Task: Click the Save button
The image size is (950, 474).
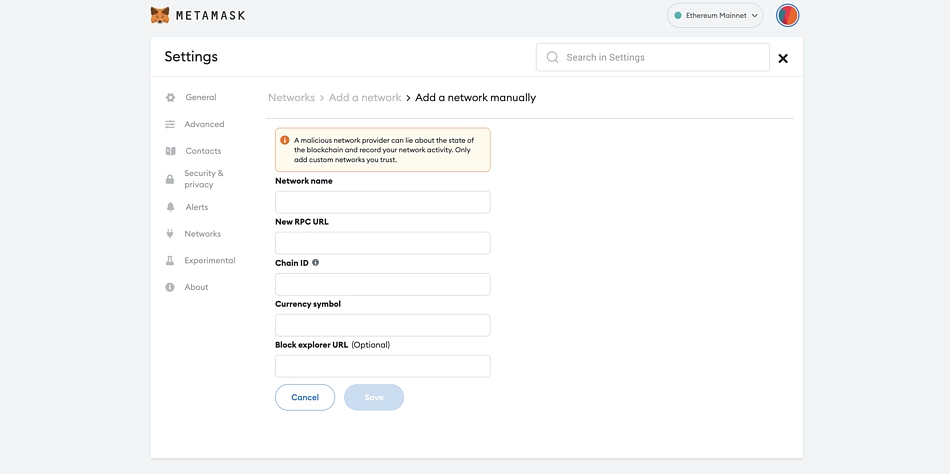Action: [374, 398]
